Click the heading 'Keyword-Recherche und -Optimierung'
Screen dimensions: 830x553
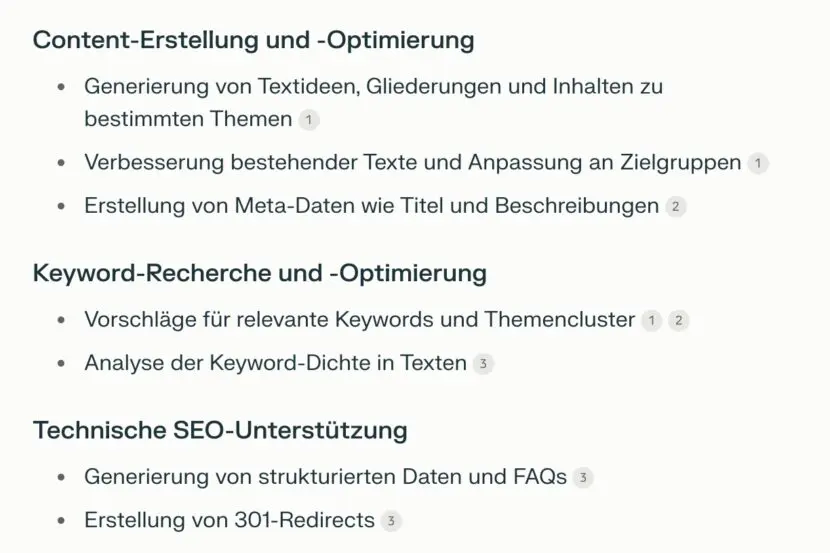point(260,274)
